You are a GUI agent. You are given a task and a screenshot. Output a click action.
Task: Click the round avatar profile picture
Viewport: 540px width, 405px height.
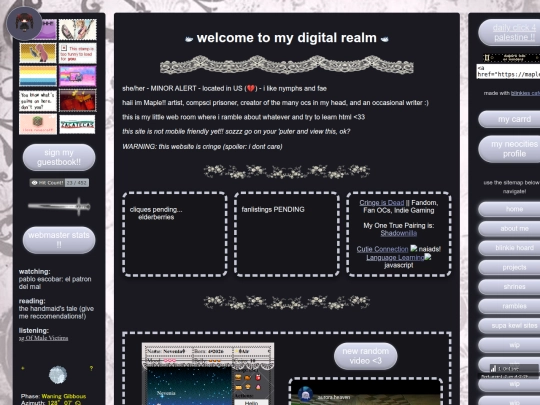pyautogui.click(x=24, y=23)
